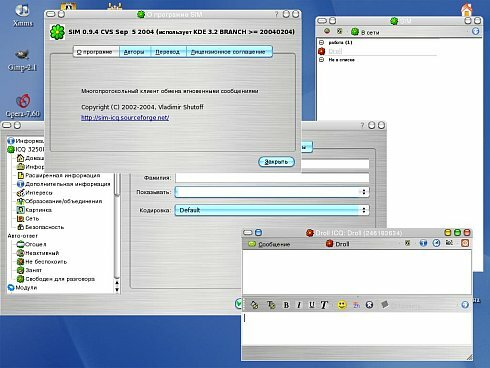The height and width of the screenshot is (368, 490).
Task: Open the font selection T icon
Action: [x=324, y=305]
